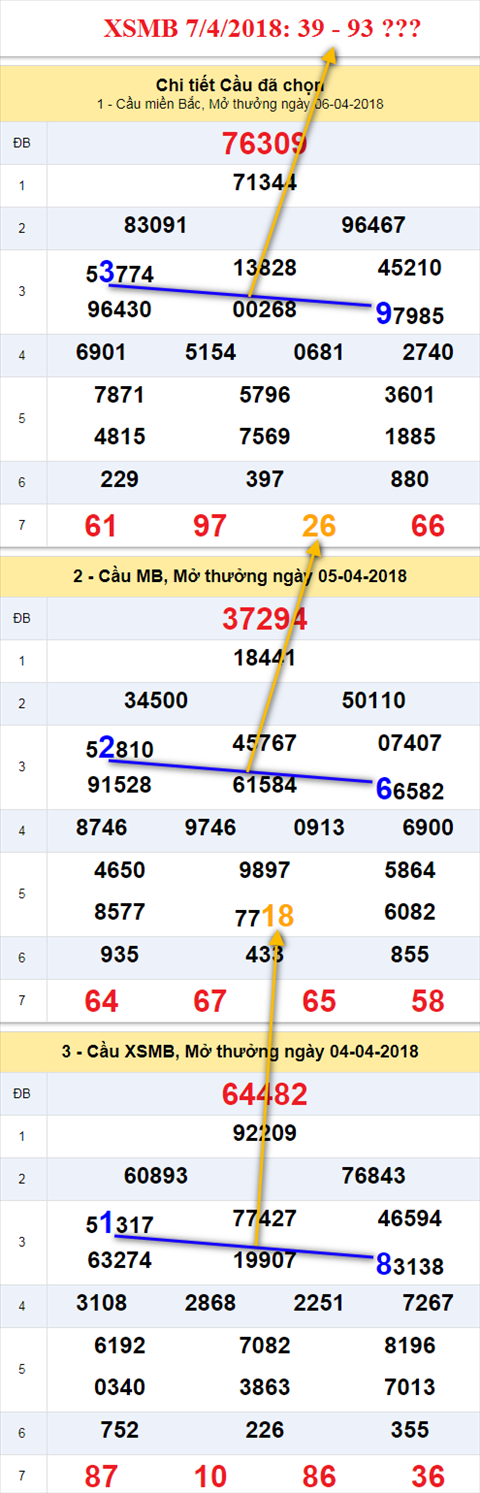480x1493 pixels.
Task: Click seventh prize number 67
Action: (209, 1001)
